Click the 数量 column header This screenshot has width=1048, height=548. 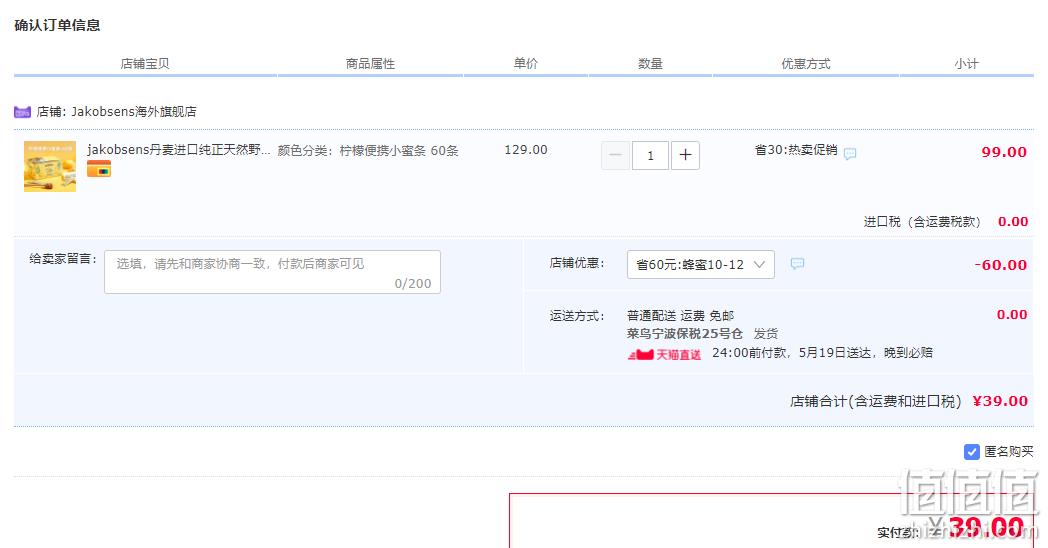coord(650,63)
